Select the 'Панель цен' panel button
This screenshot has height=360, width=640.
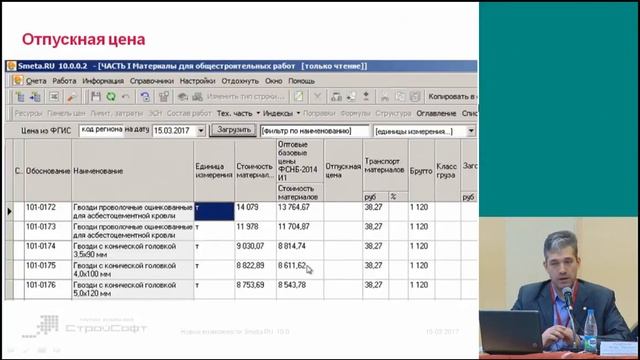click(x=66, y=113)
